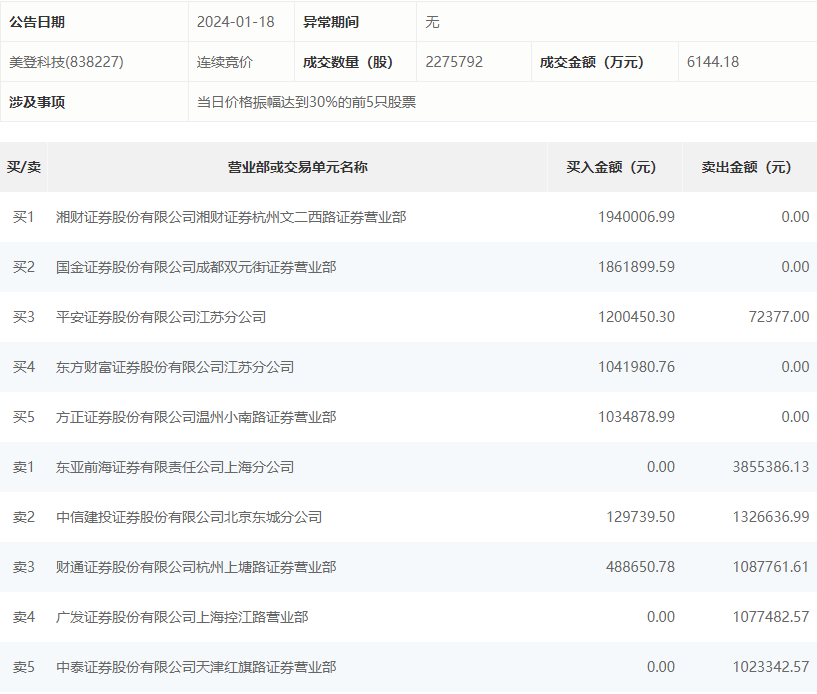Click the 美登科技(838227) stock name
The height and width of the screenshot is (694, 817).
pyautogui.click(x=66, y=62)
